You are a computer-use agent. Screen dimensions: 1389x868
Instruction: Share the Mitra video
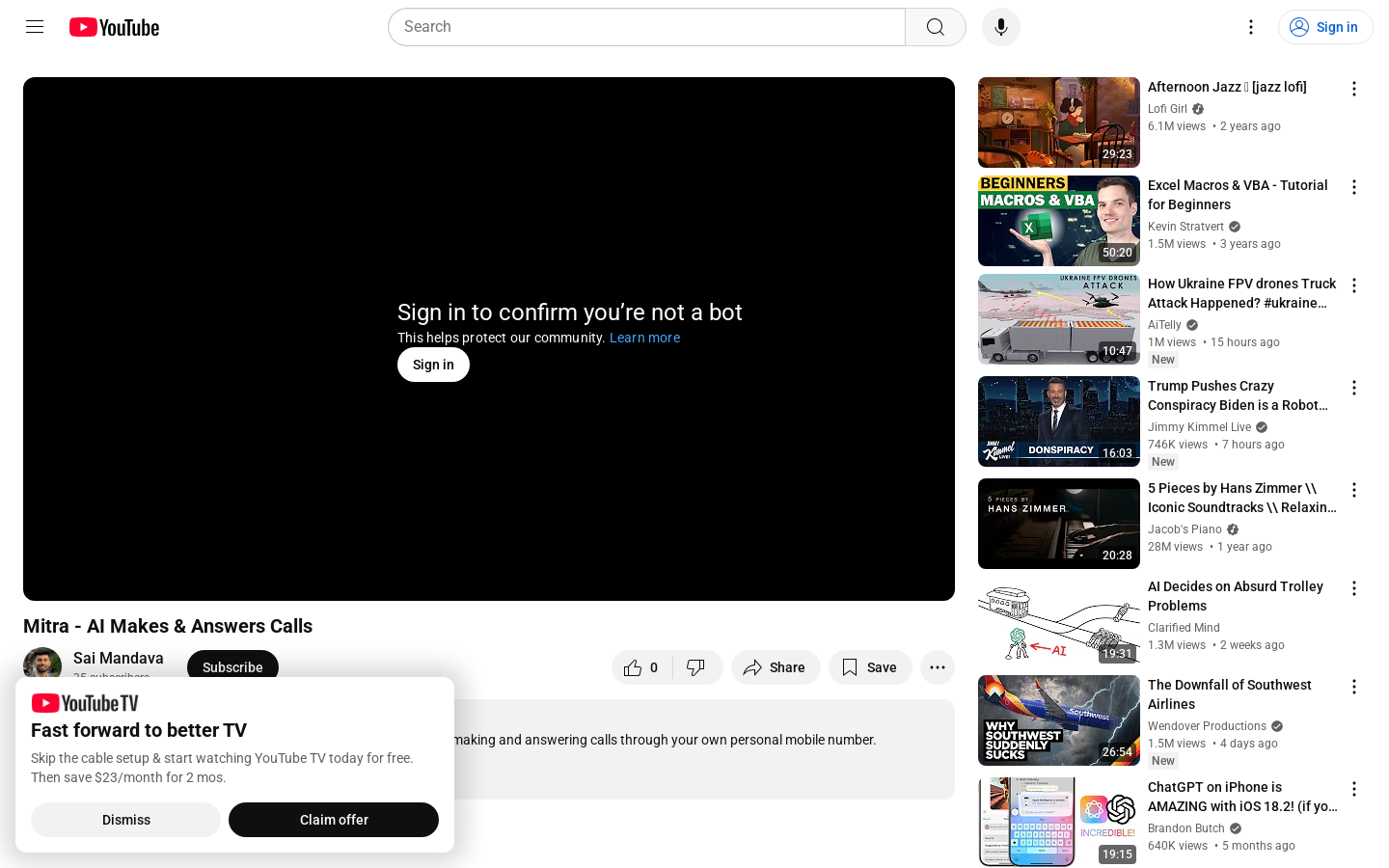pyautogui.click(x=775, y=667)
